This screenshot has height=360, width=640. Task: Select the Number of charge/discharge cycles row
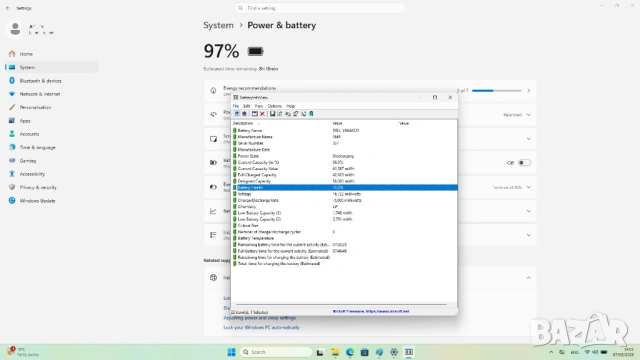tap(344, 232)
